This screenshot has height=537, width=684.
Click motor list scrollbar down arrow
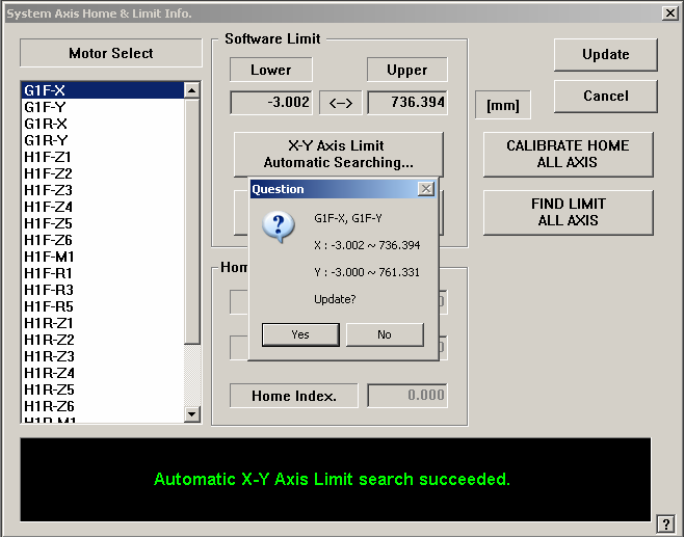click(x=192, y=414)
